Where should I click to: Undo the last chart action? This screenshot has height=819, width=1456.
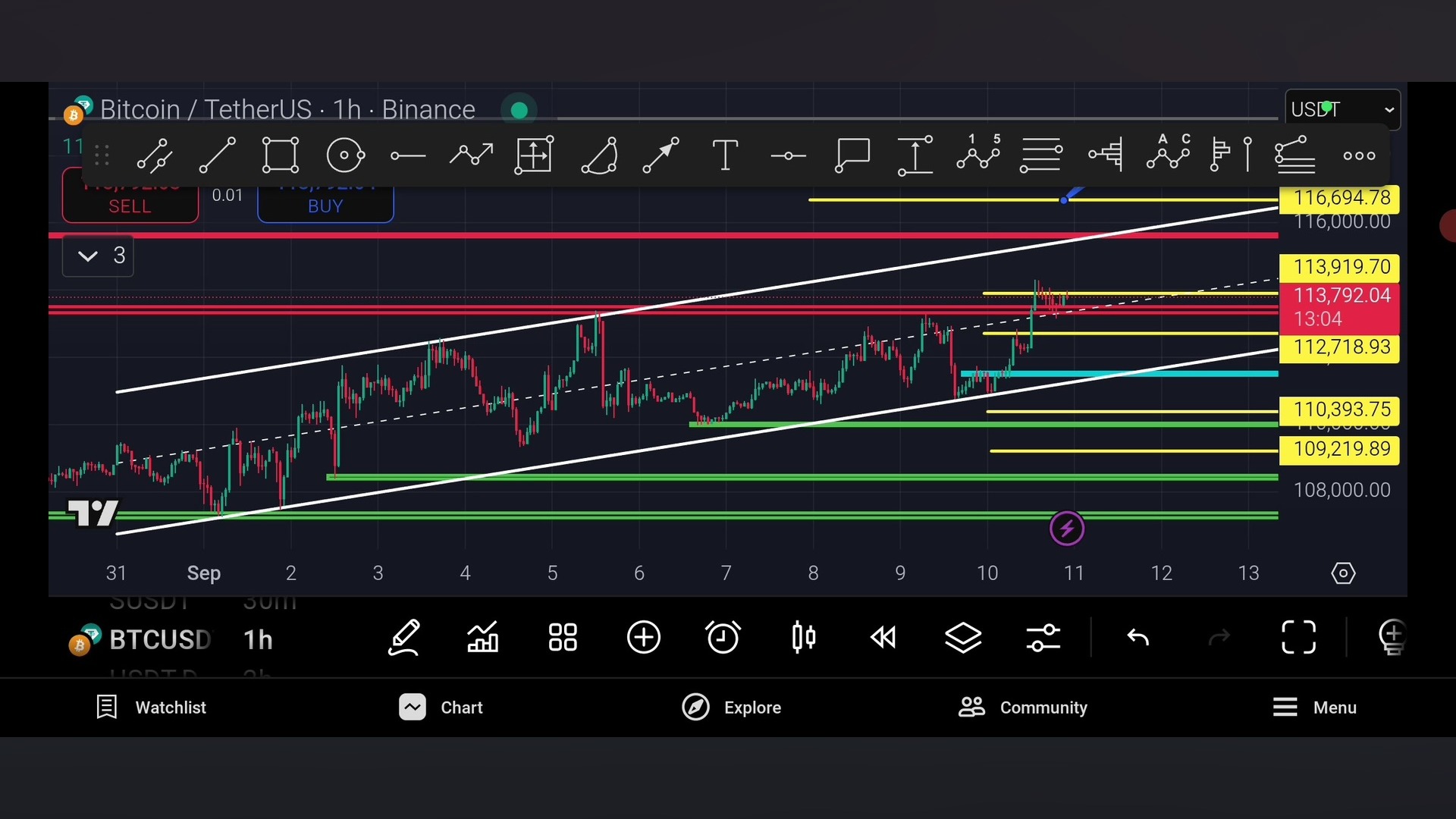[1138, 638]
